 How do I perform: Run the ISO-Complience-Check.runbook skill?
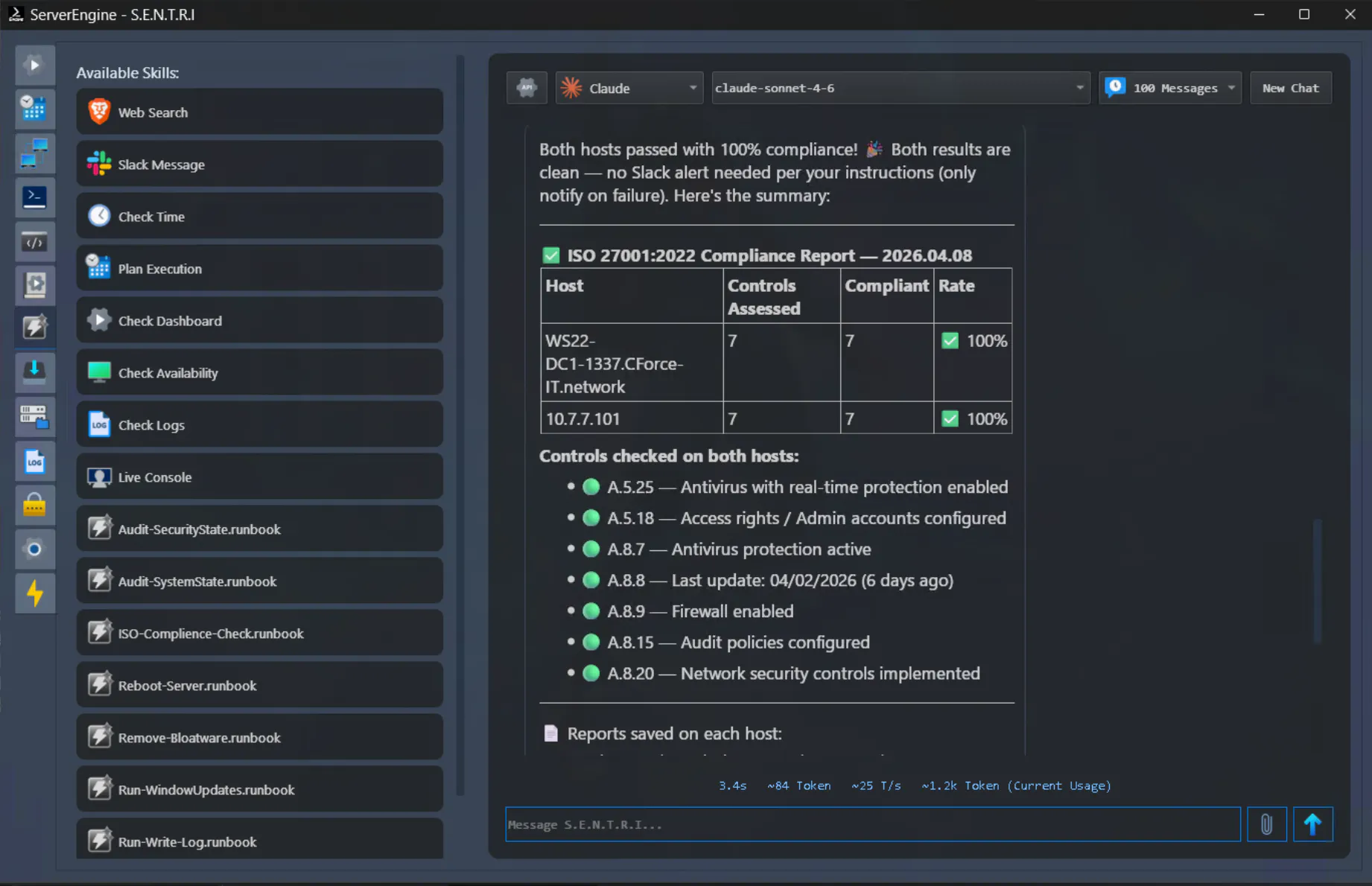coord(259,634)
